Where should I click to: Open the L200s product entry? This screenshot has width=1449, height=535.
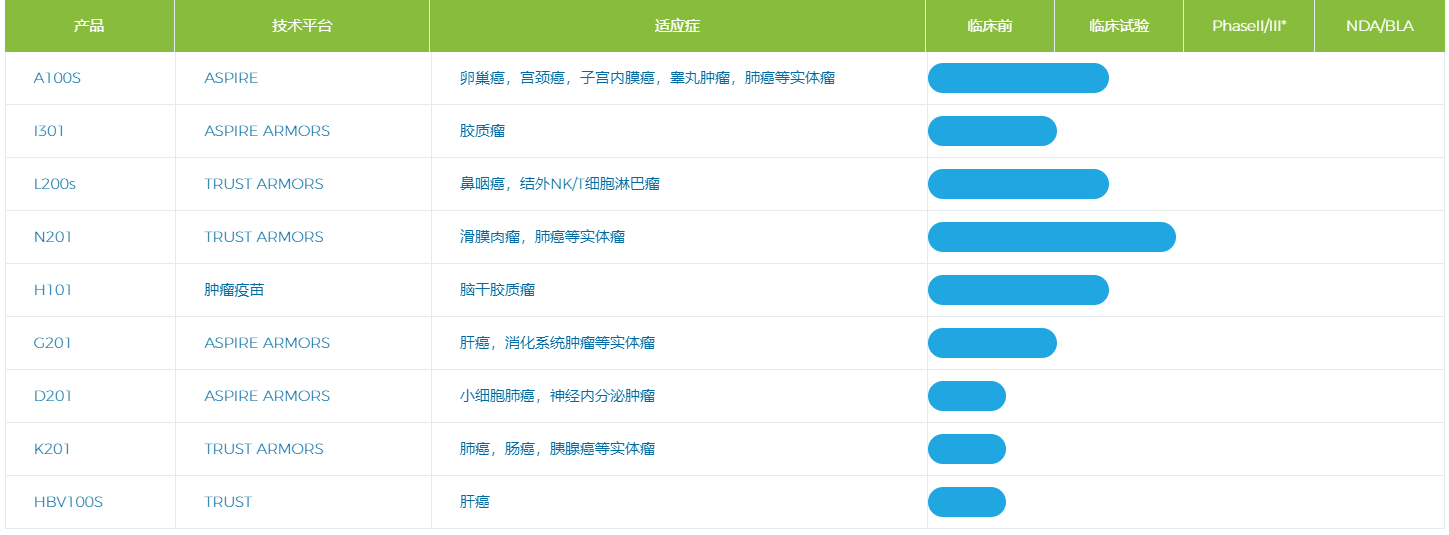click(55, 184)
